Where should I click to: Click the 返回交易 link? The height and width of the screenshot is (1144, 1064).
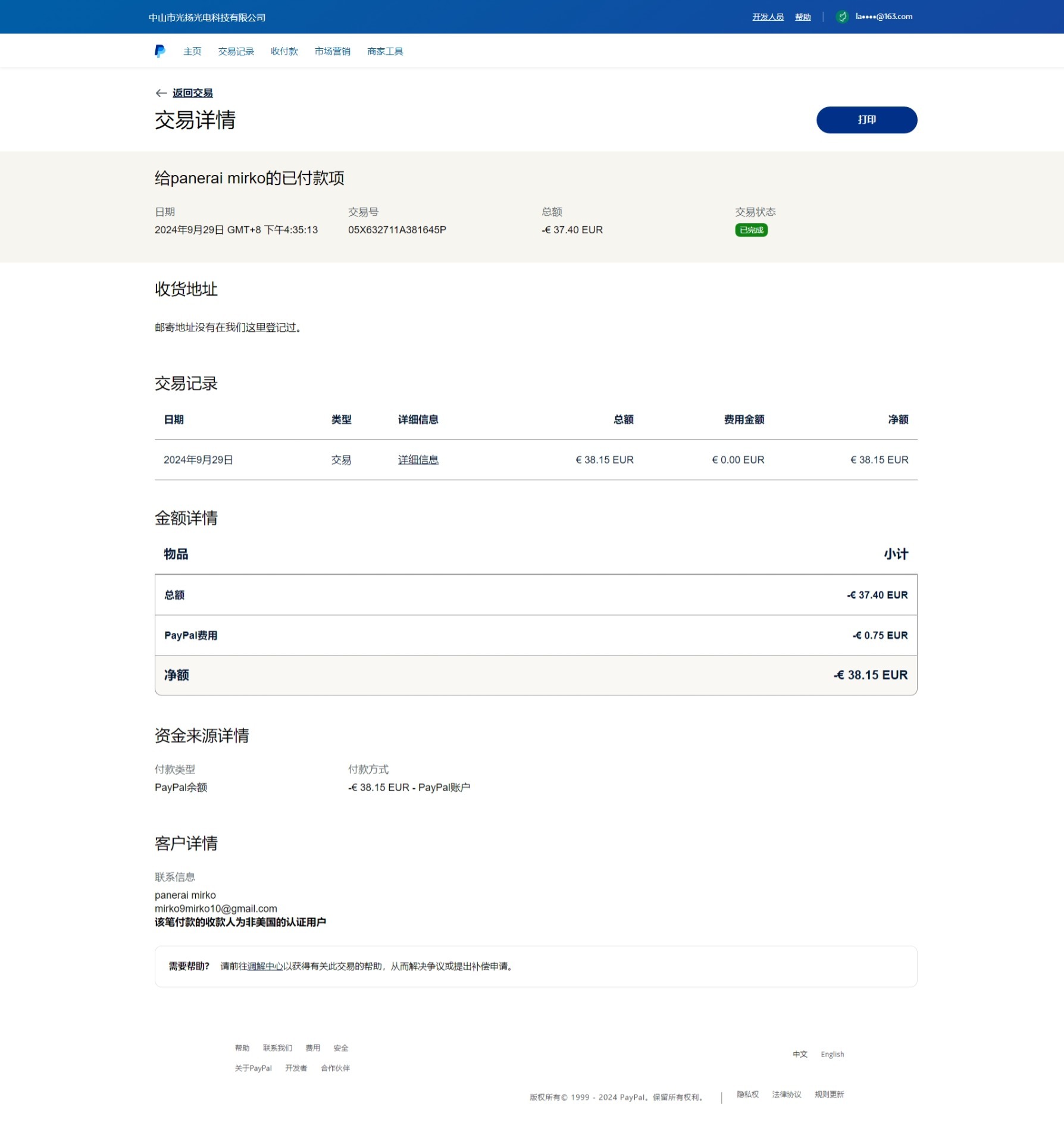click(x=192, y=93)
